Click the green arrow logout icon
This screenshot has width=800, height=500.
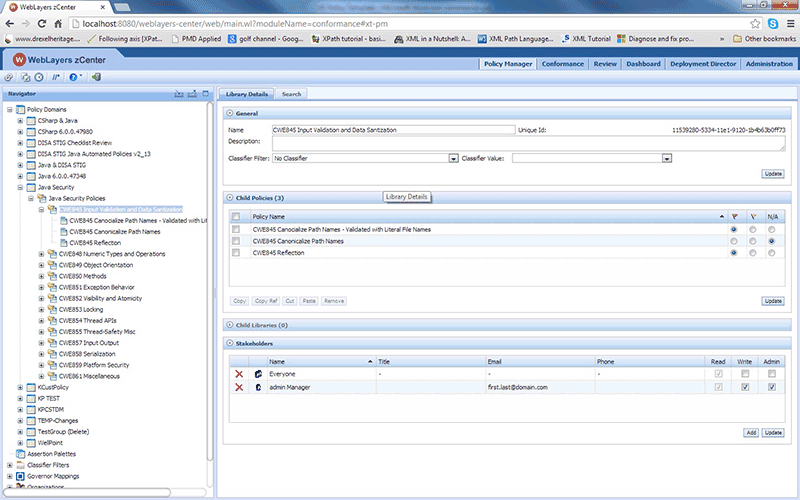coord(96,77)
